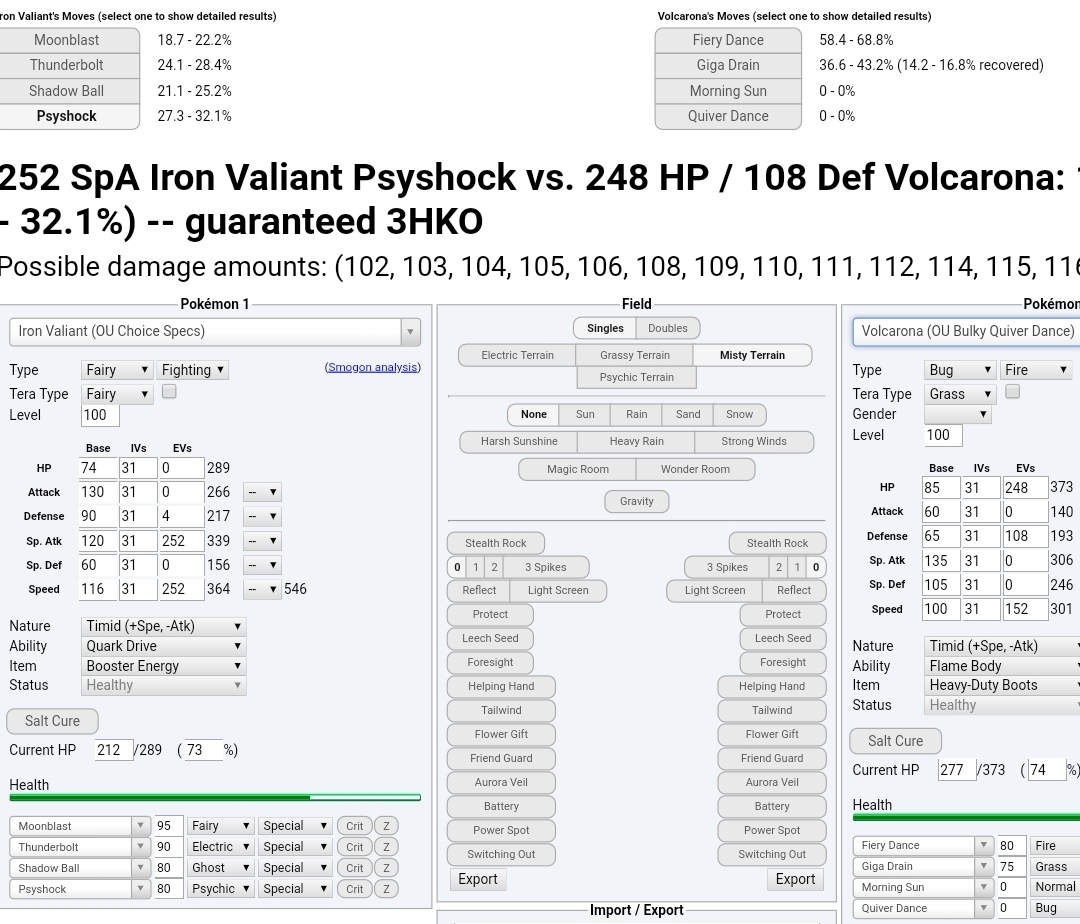This screenshot has height=924, width=1080.
Task: Select Iron Valiant's Moonblast result button
Action: point(68,40)
